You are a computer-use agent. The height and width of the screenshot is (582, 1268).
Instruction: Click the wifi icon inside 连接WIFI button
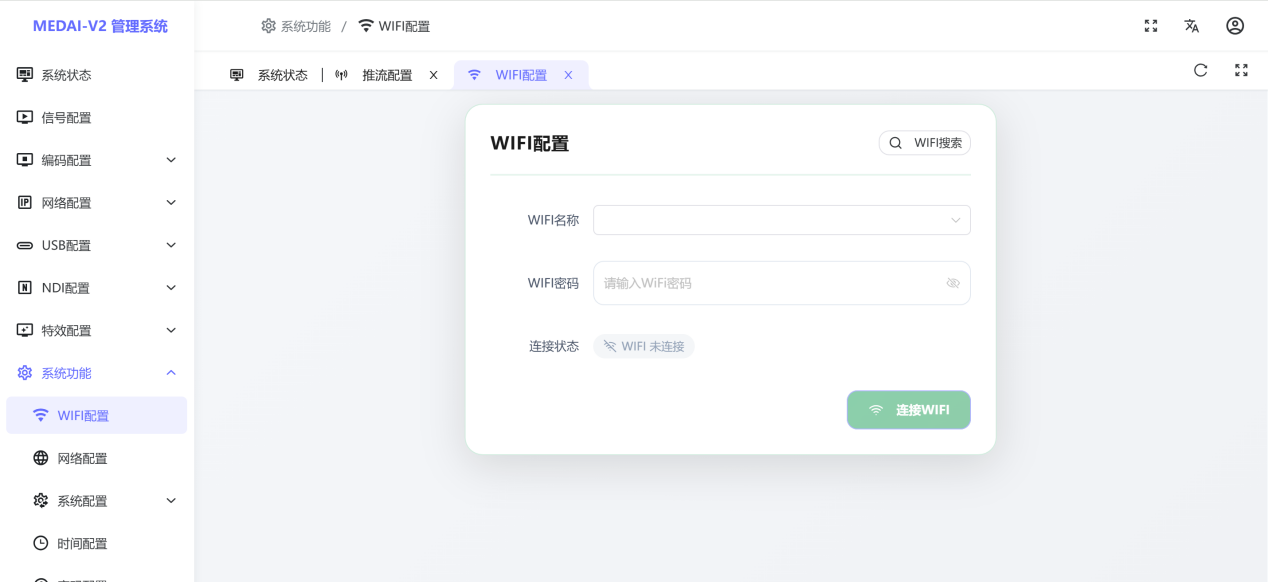[876, 410]
